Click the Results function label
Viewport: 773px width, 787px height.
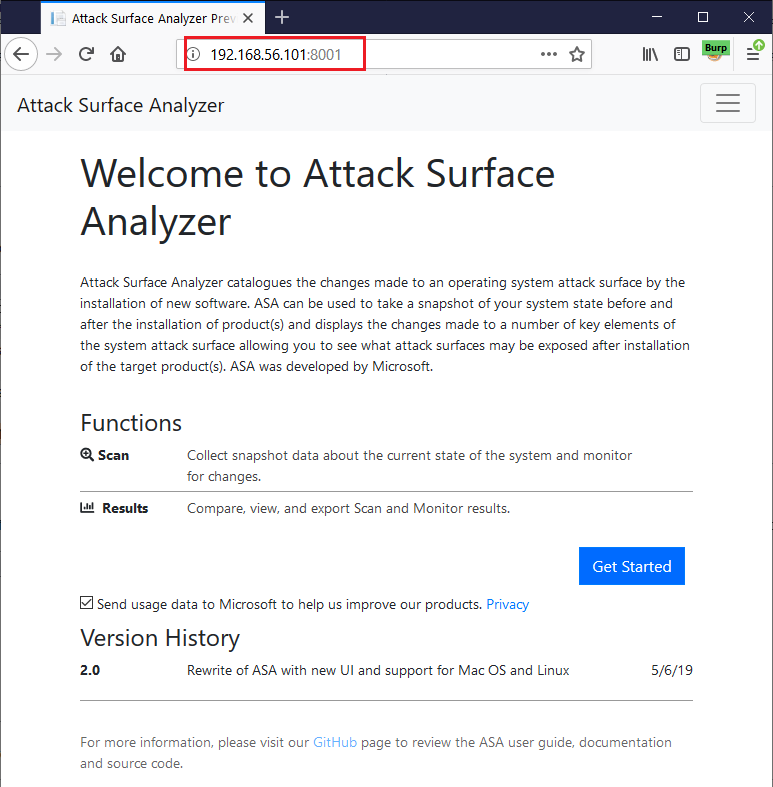[x=125, y=508]
